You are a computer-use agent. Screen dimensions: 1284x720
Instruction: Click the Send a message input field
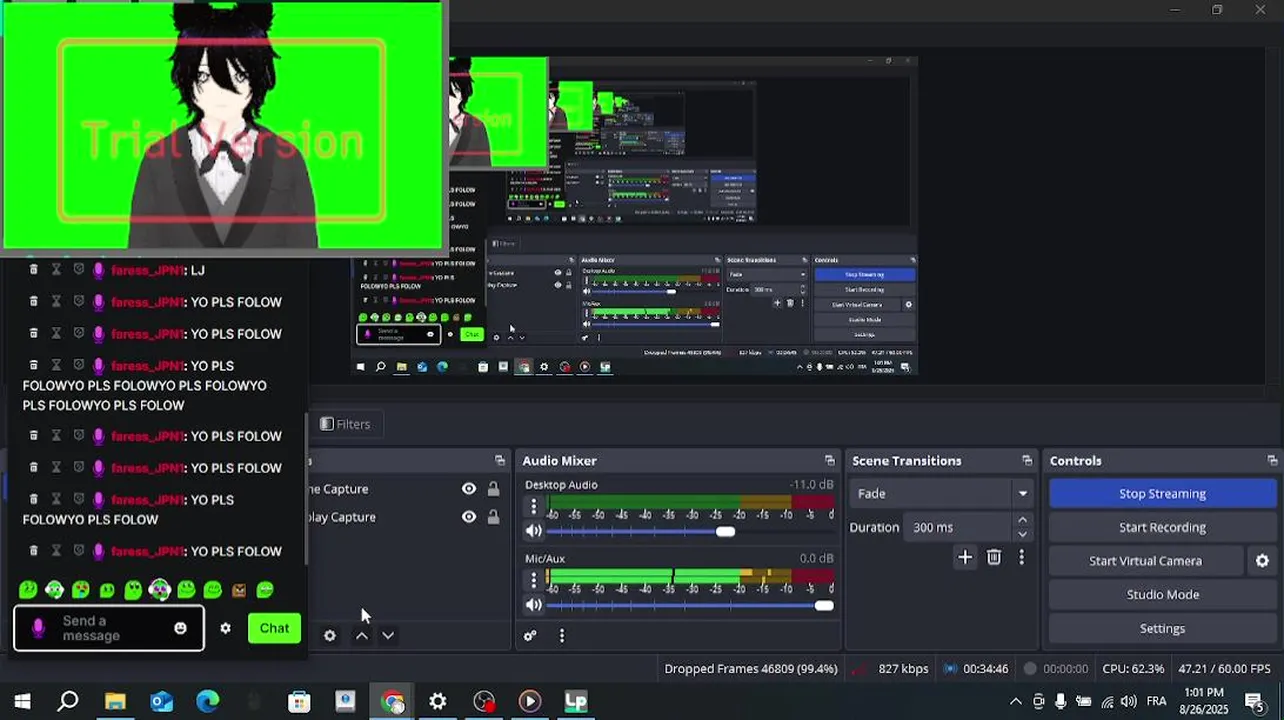coord(109,628)
